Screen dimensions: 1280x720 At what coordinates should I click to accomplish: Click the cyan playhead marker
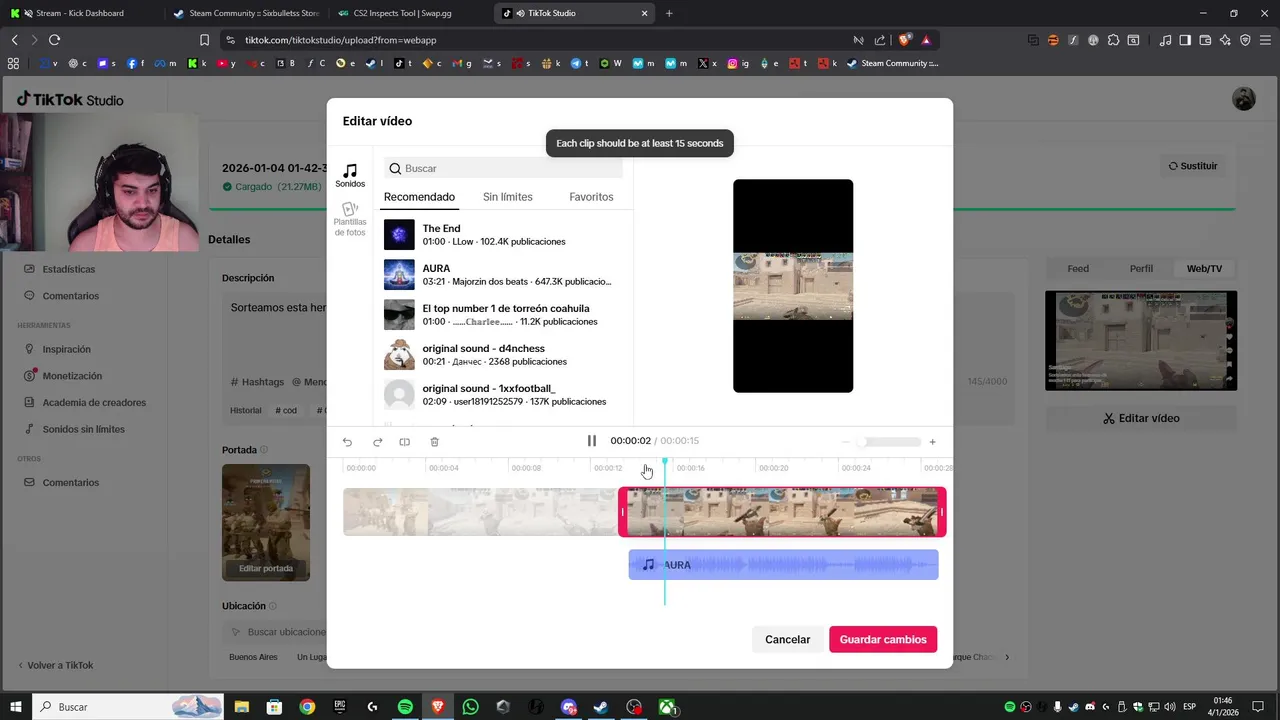(x=665, y=462)
